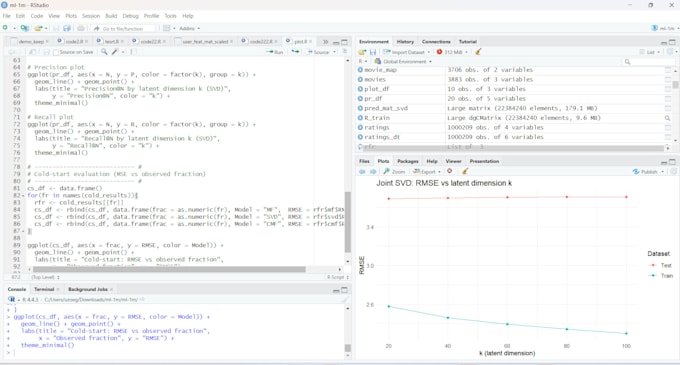Click the Save All documents icon
Viewport: 680px width, 365px height.
click(67, 28)
